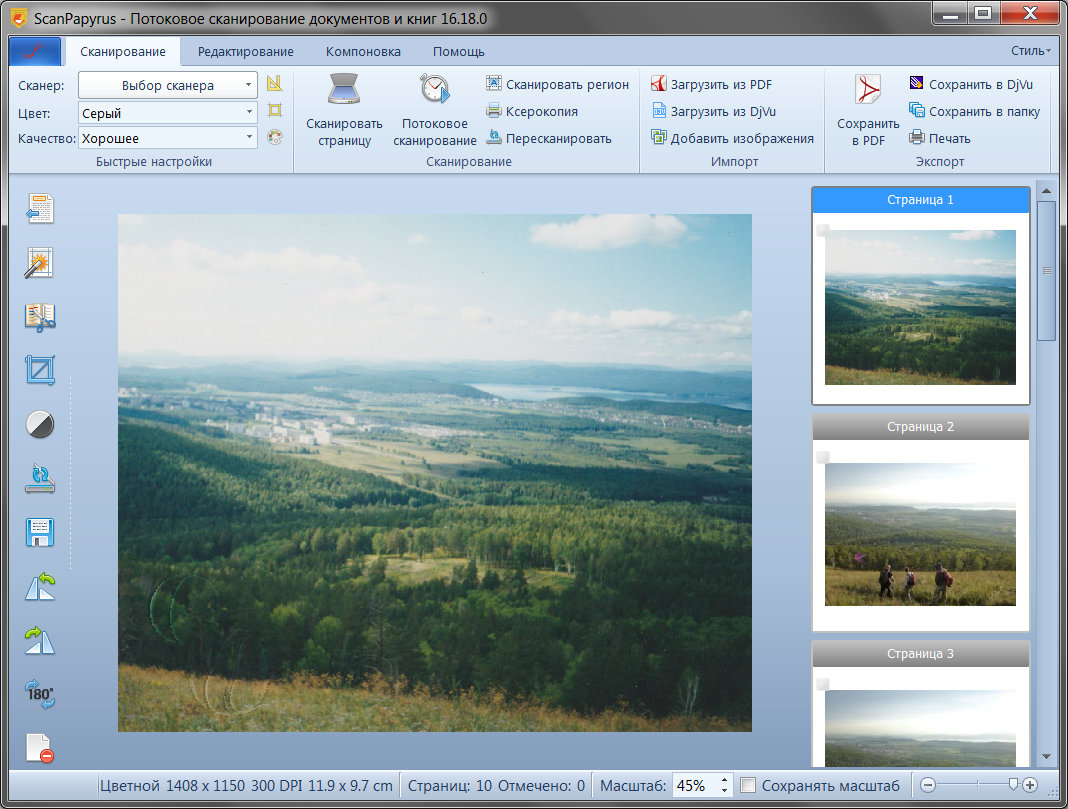Rotate page left using sidebar icon
1068x809 pixels.
pyautogui.click(x=40, y=586)
